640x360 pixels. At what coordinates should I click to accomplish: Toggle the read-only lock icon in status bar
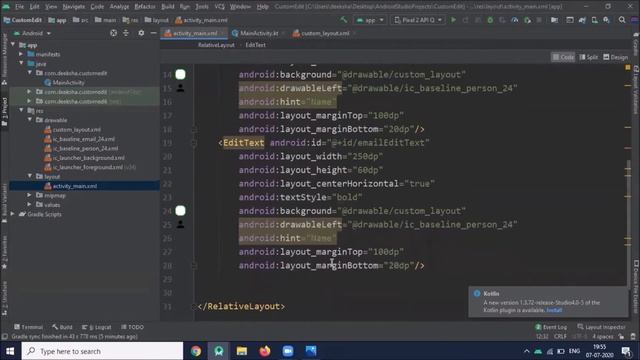(621, 336)
